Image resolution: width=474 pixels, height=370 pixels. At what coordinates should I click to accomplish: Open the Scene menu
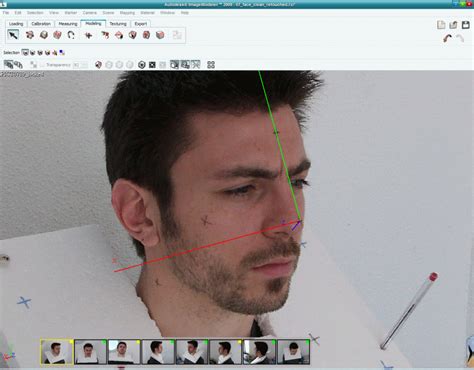click(x=108, y=13)
